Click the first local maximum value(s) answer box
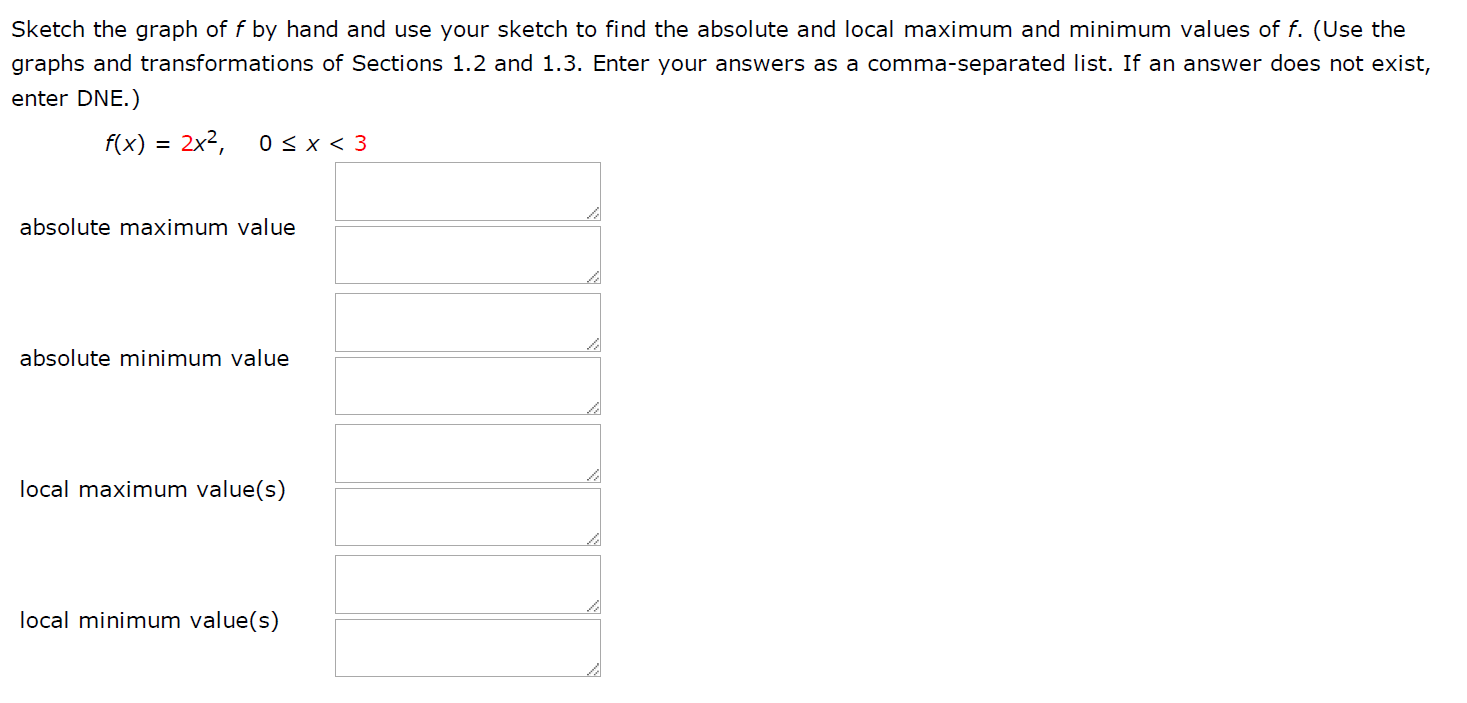This screenshot has width=1467, height=703. tap(467, 452)
